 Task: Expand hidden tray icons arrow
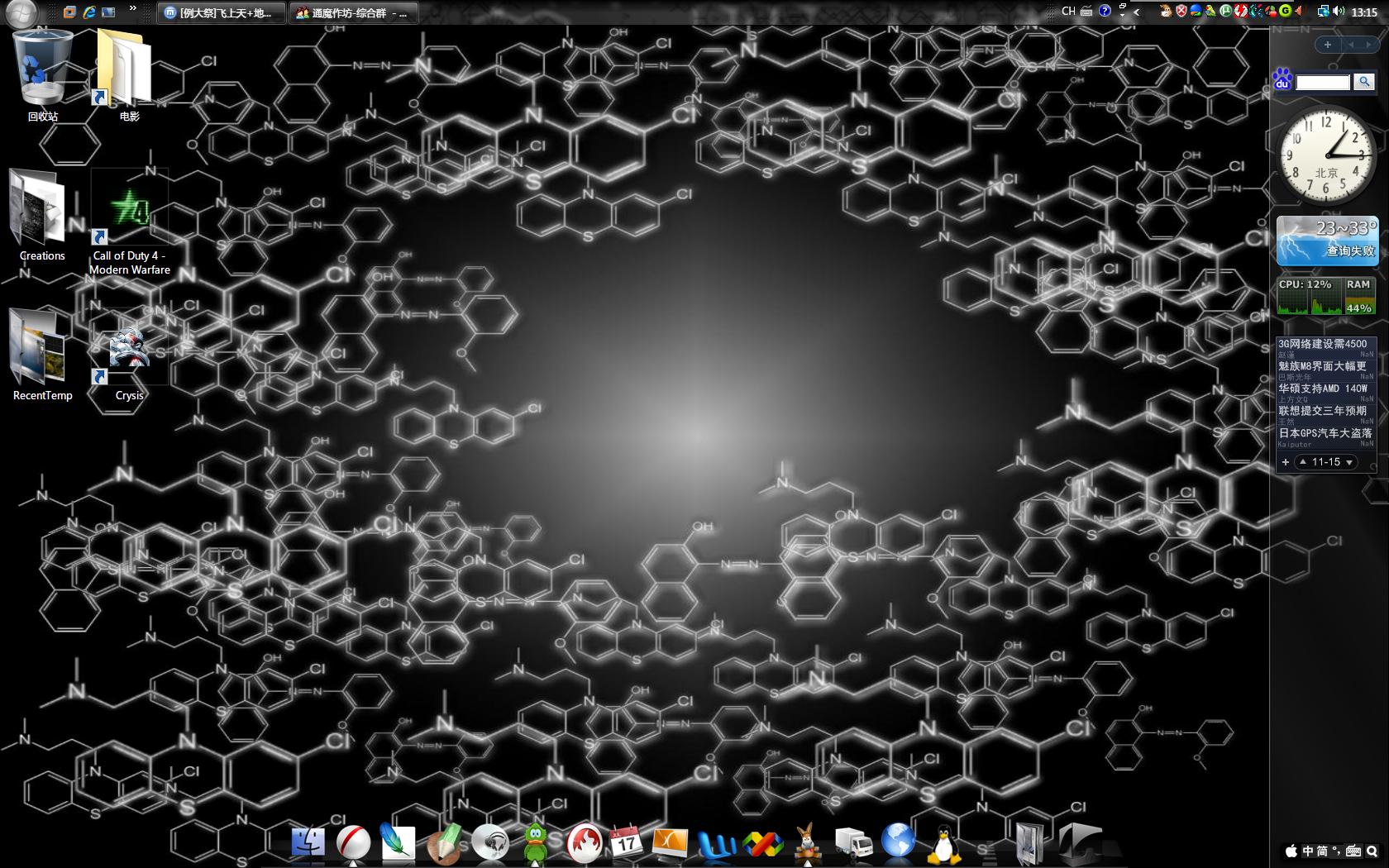click(1136, 12)
